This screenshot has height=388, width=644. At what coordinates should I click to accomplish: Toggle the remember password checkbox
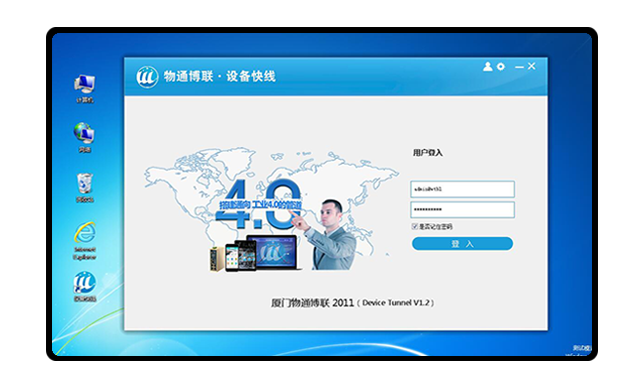pos(415,226)
